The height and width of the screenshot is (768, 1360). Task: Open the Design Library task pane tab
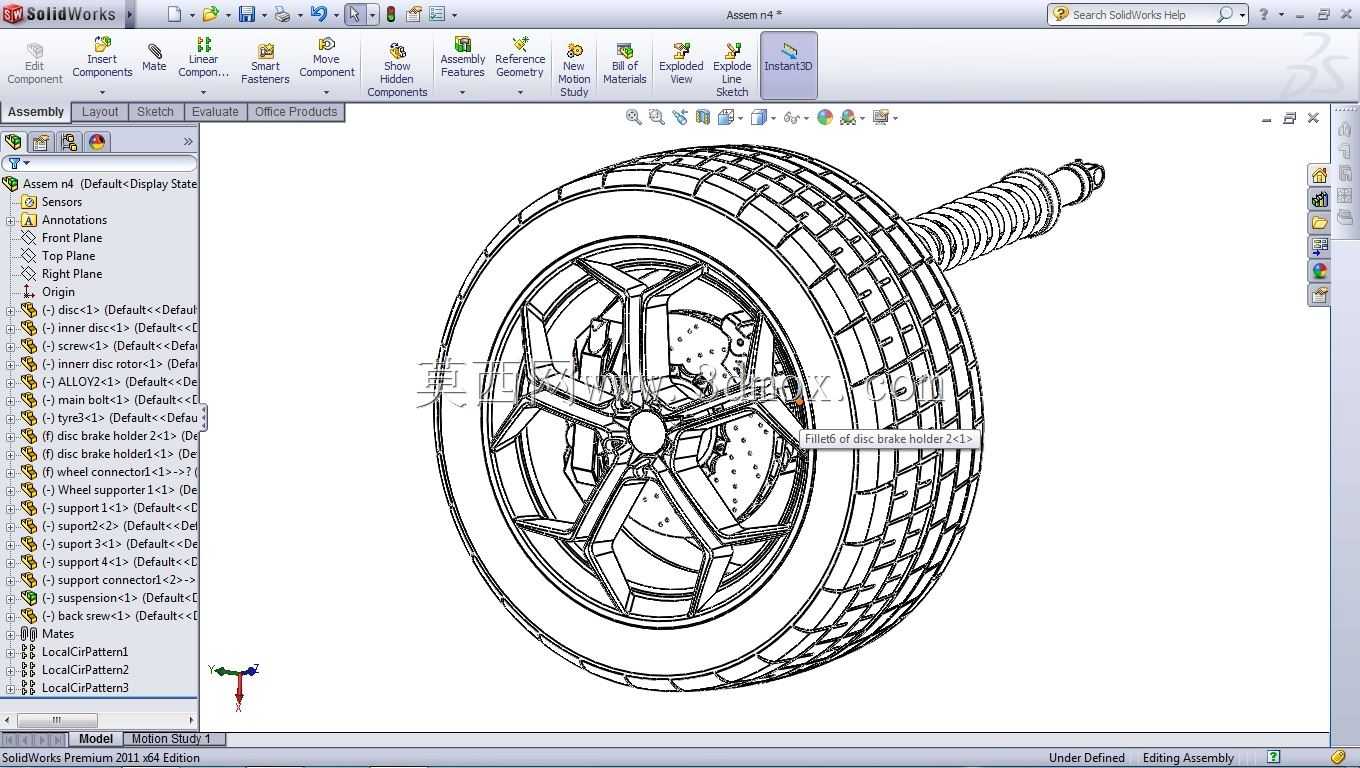(x=1319, y=199)
